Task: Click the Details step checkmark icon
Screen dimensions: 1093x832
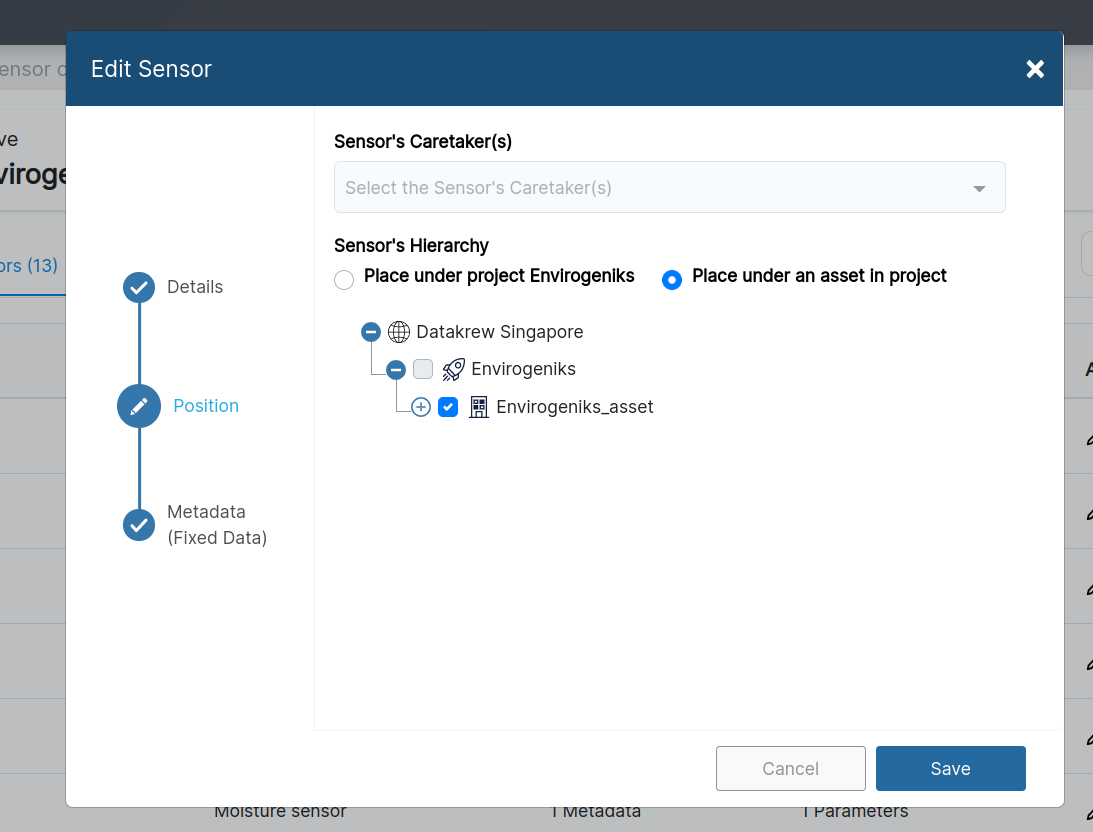Action: (138, 287)
